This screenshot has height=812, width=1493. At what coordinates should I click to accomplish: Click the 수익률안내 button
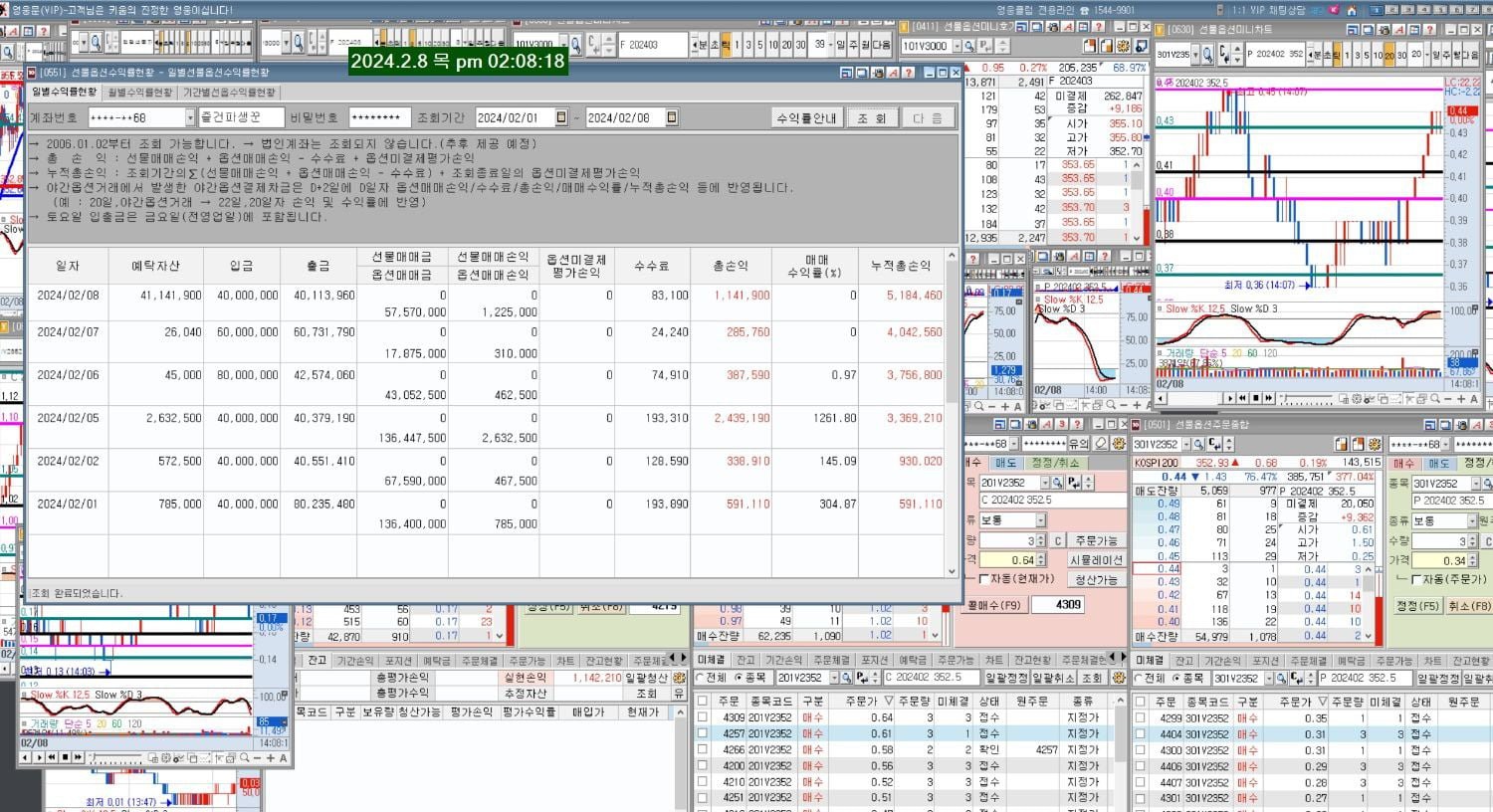[x=807, y=117]
